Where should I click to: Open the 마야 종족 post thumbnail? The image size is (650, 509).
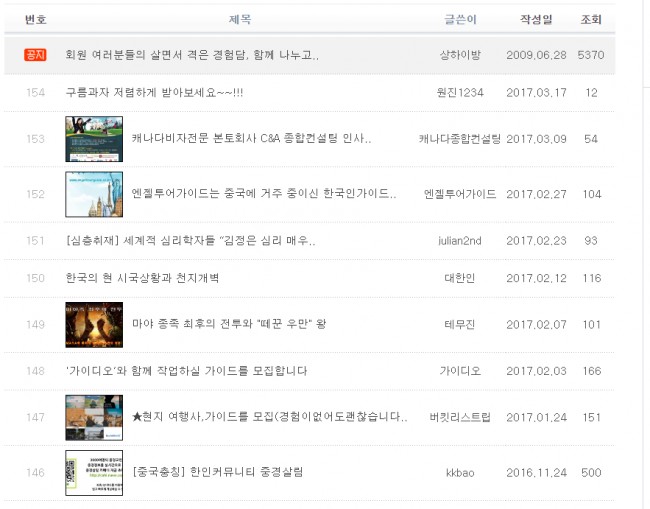94,325
